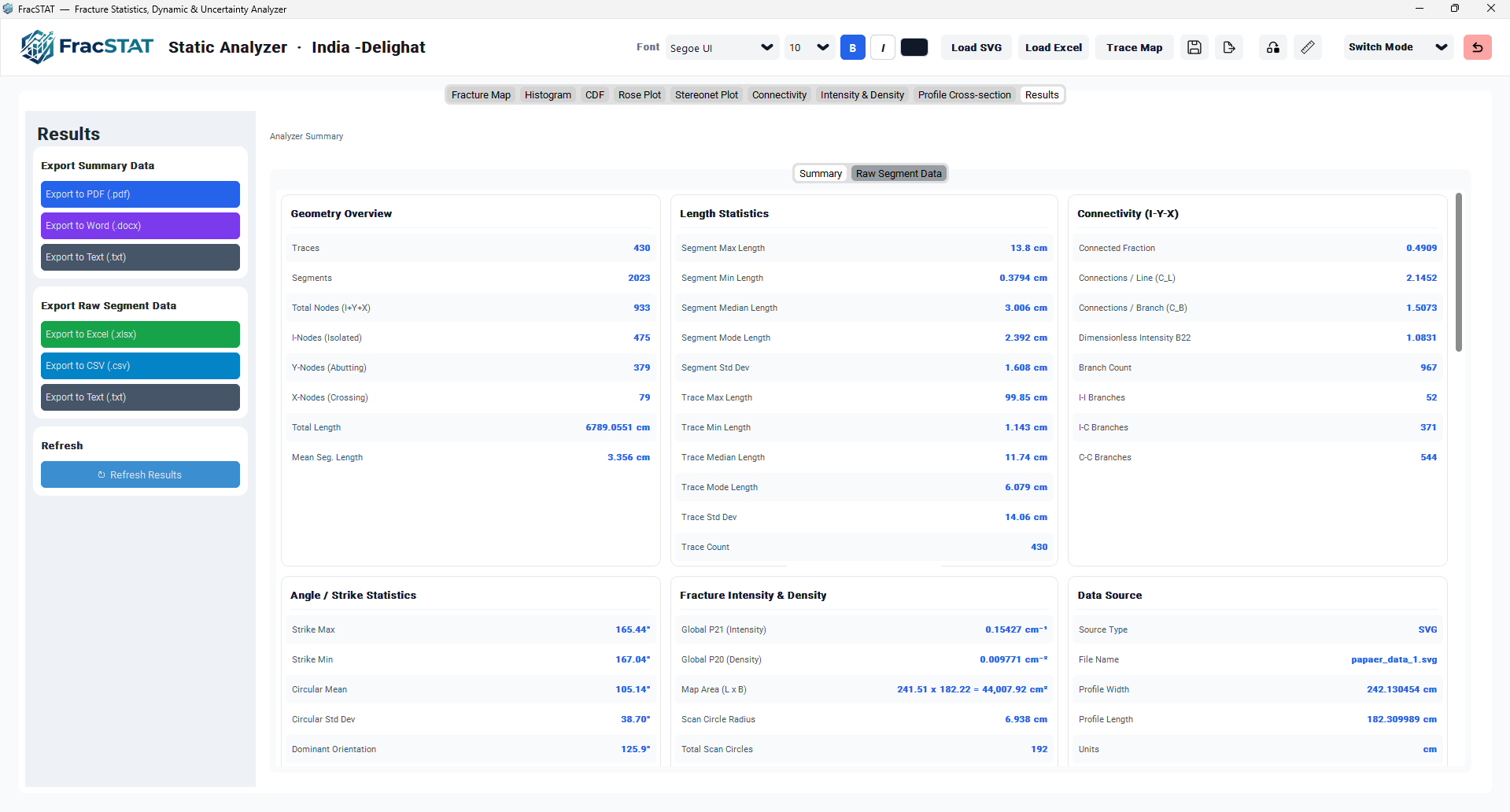Click the Connected Fraction value 0.4909
1510x812 pixels.
point(1421,248)
